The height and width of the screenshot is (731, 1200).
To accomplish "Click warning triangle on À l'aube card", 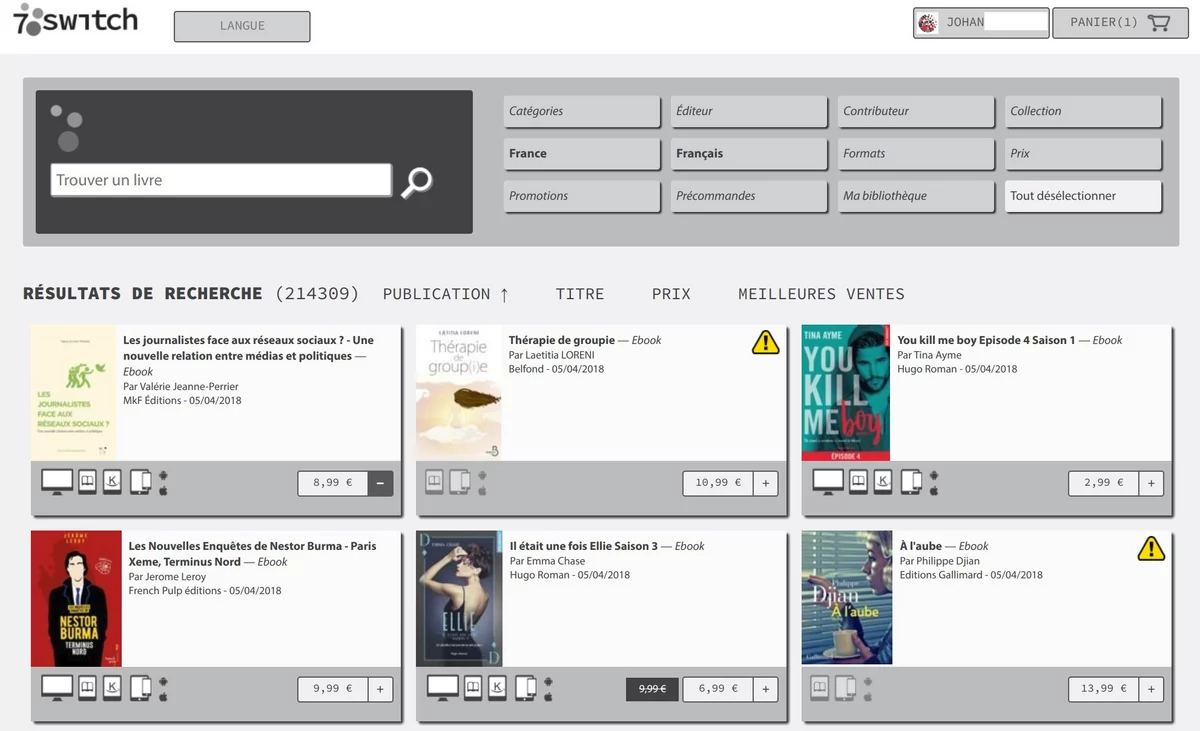I will point(1151,548).
